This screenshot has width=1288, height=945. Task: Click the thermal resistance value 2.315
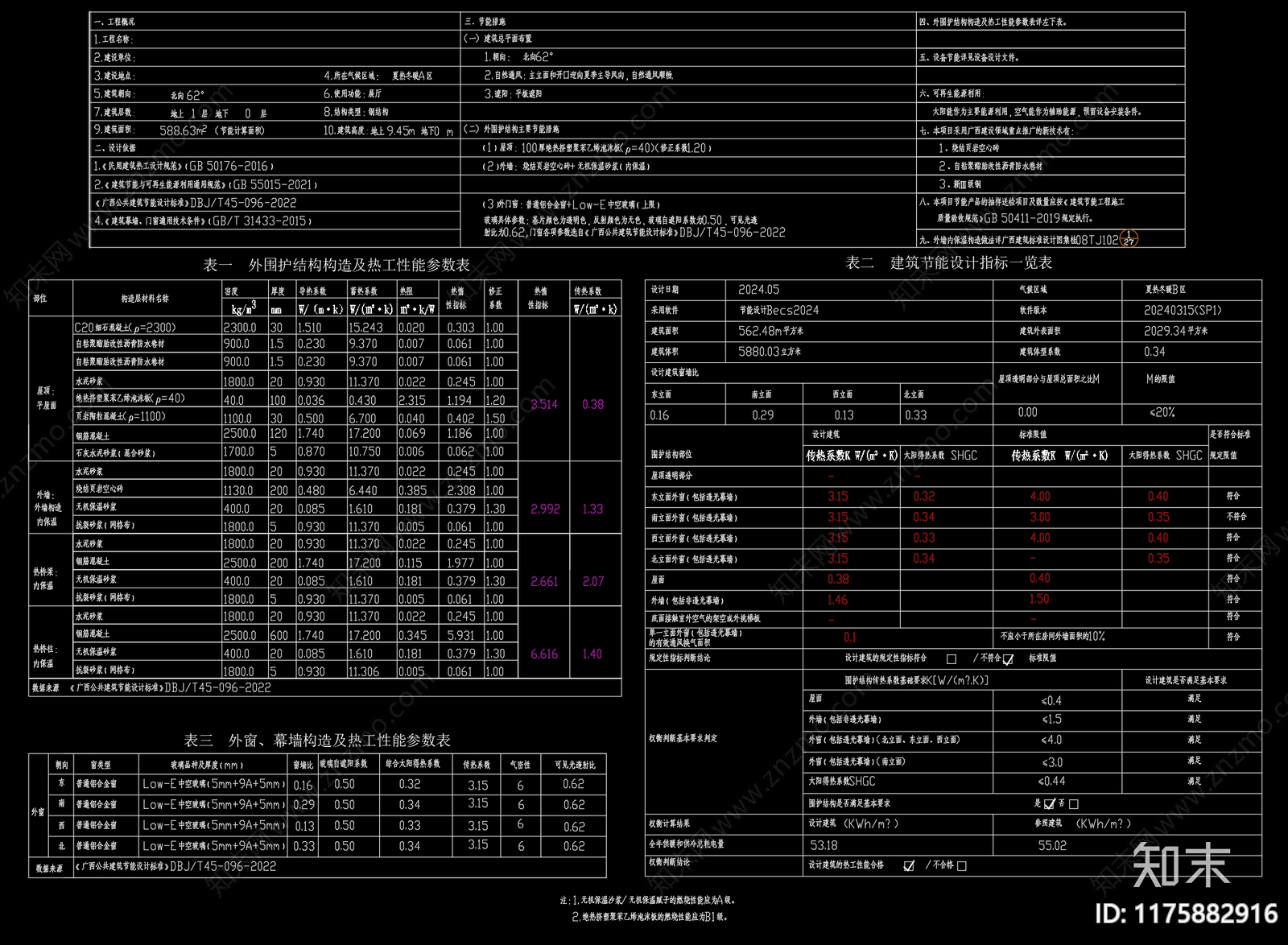412,400
